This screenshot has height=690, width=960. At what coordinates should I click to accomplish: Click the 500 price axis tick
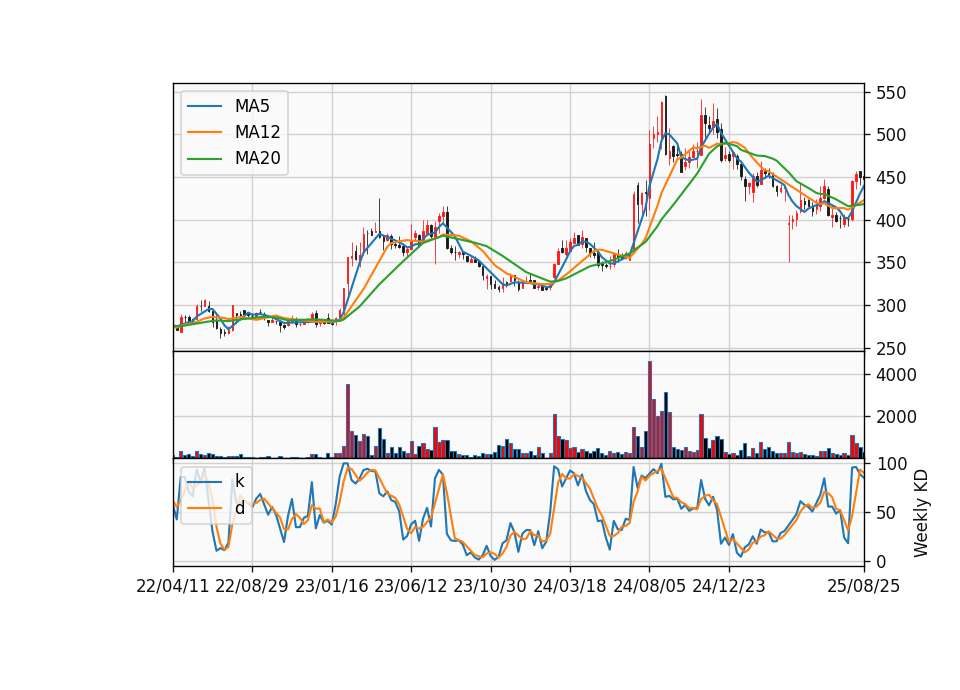tap(891, 135)
